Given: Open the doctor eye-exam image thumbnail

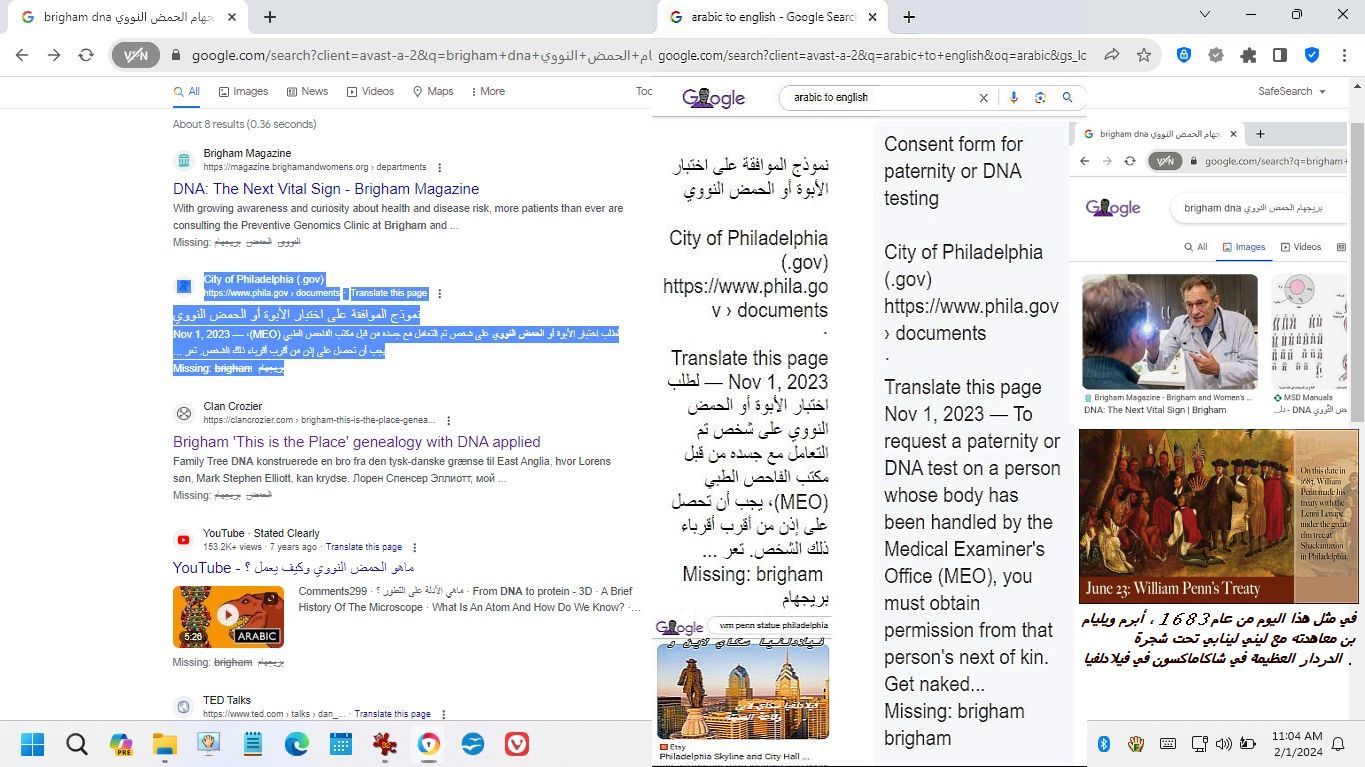Looking at the screenshot, I should coord(1170,332).
